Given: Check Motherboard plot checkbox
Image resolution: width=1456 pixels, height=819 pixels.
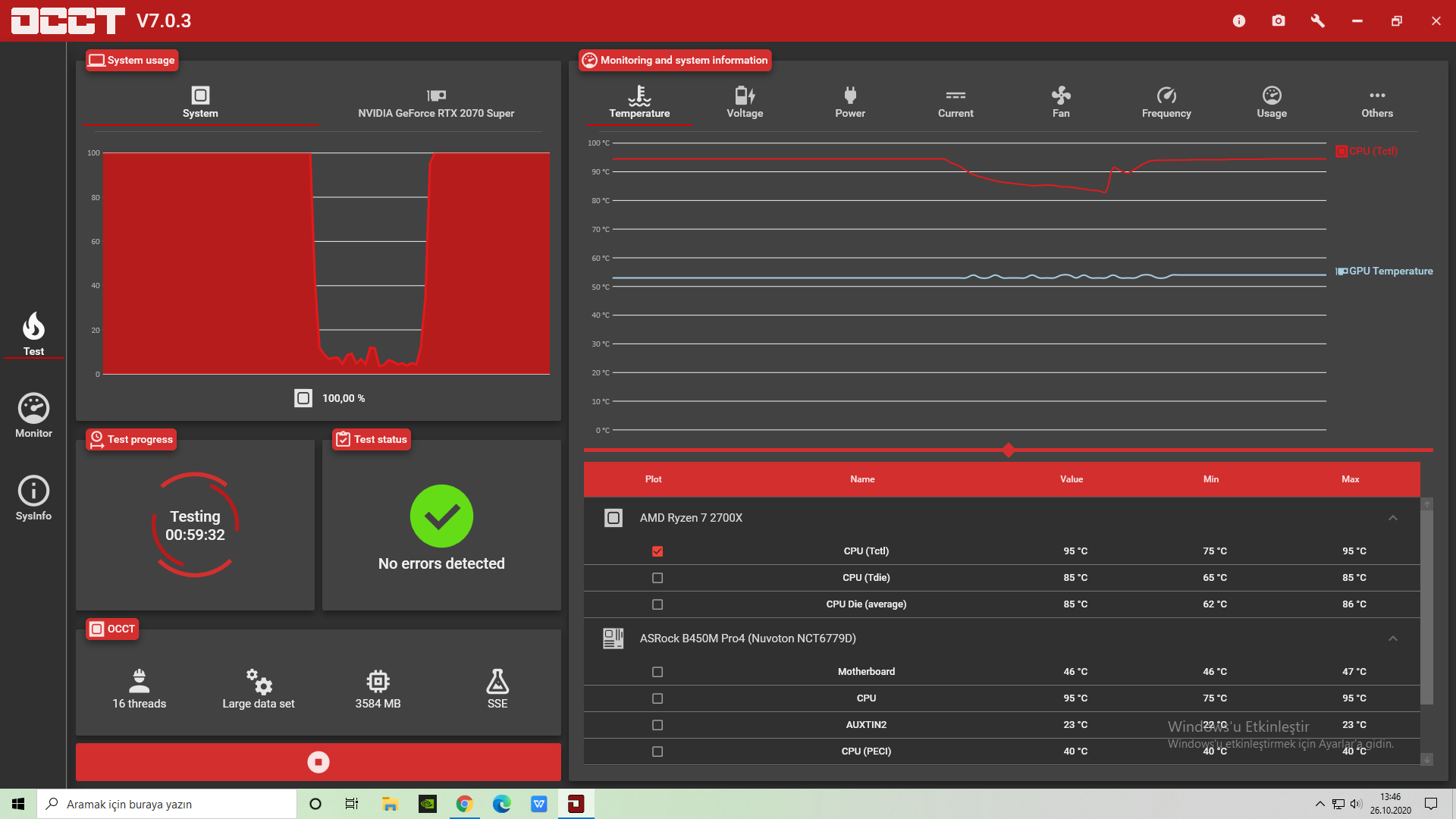Looking at the screenshot, I should point(657,672).
